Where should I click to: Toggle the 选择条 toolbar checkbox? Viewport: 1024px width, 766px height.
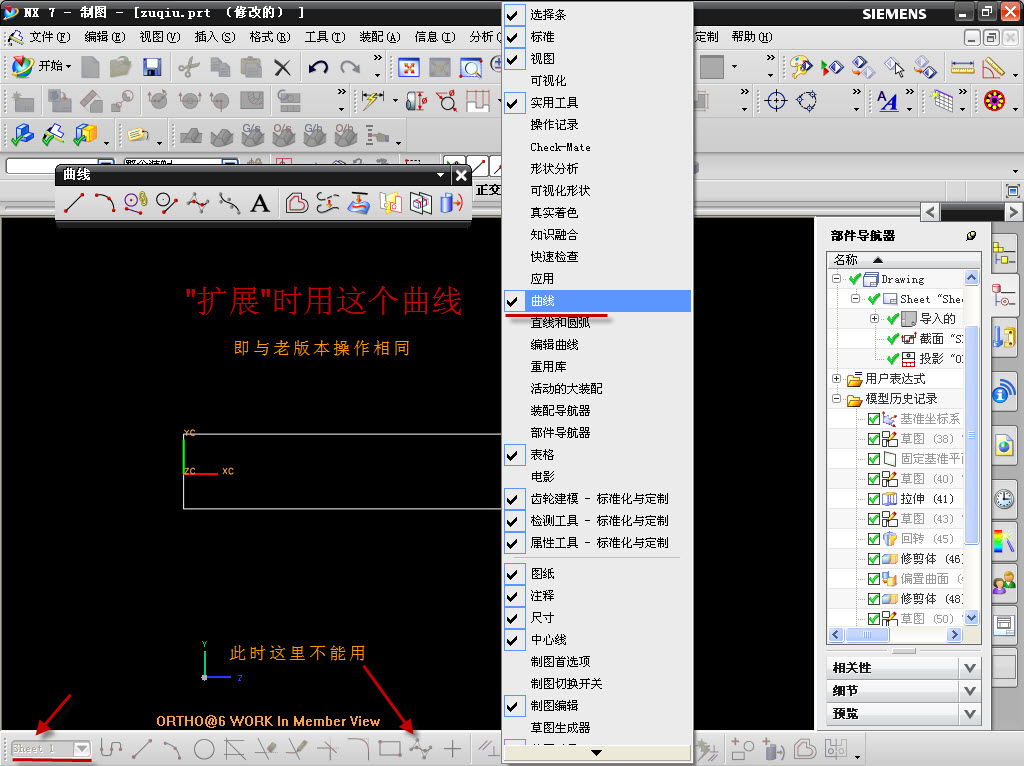513,14
